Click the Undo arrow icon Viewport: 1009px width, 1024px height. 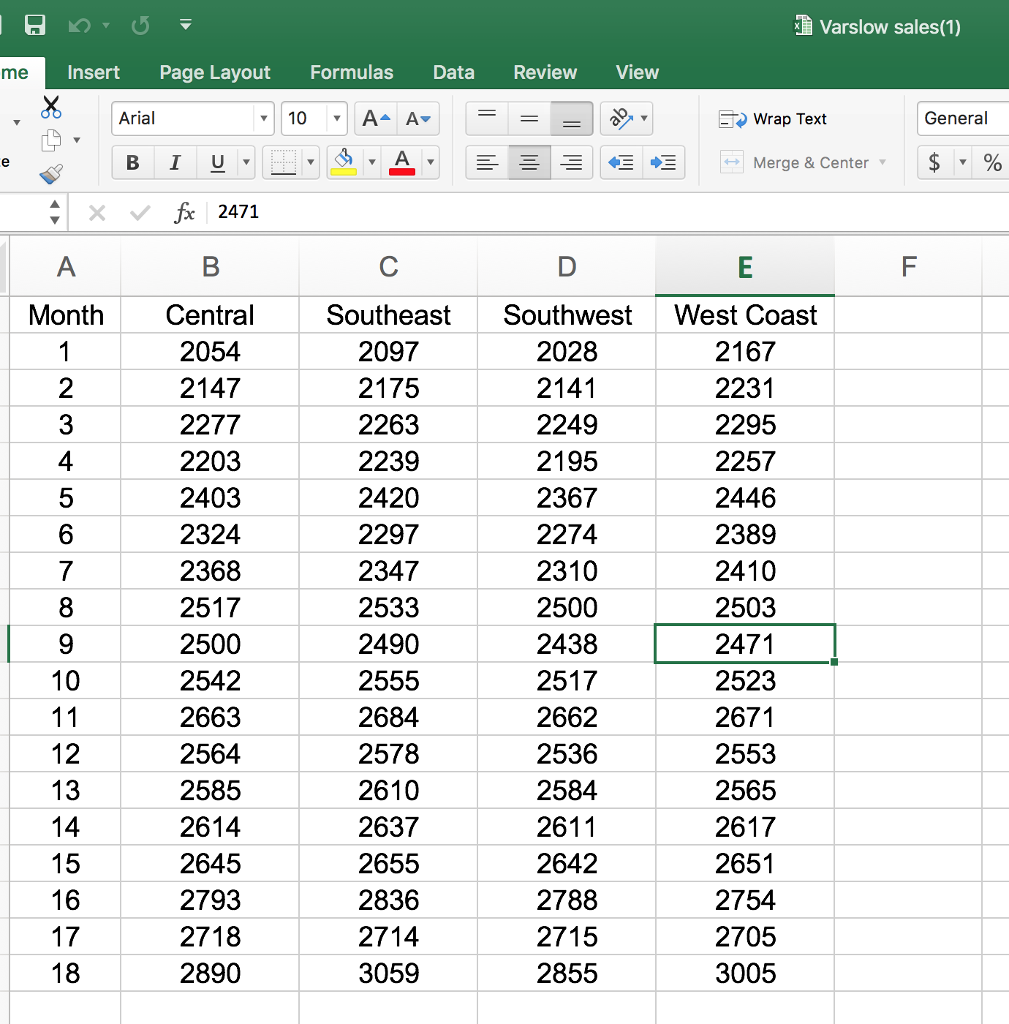80,25
